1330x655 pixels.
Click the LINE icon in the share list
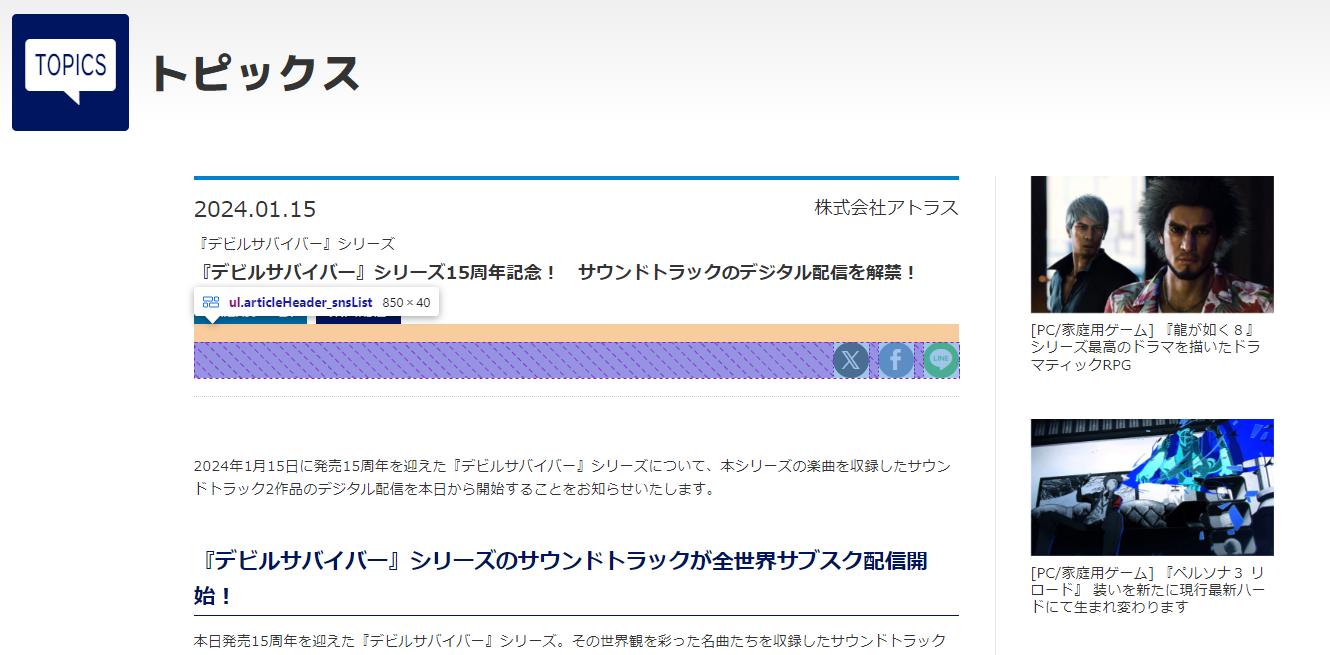pos(939,360)
